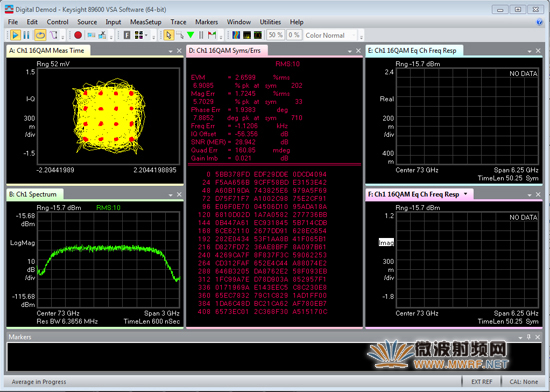Click the blue Help question mark icon
Viewport: 550px width, 392px height.
(539, 22)
